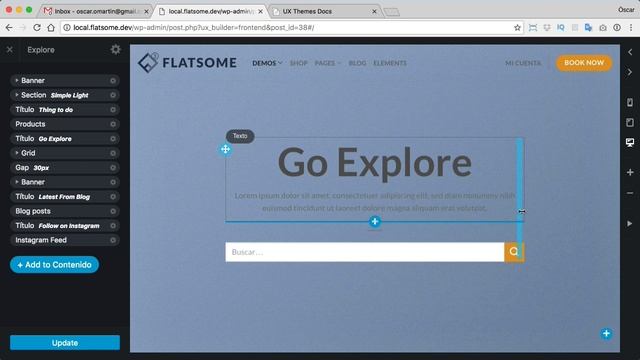Open options circle for Grid row

point(113,153)
